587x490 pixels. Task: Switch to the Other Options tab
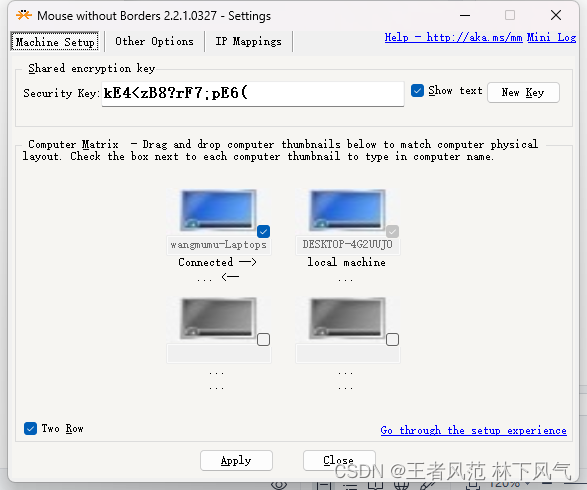[154, 41]
